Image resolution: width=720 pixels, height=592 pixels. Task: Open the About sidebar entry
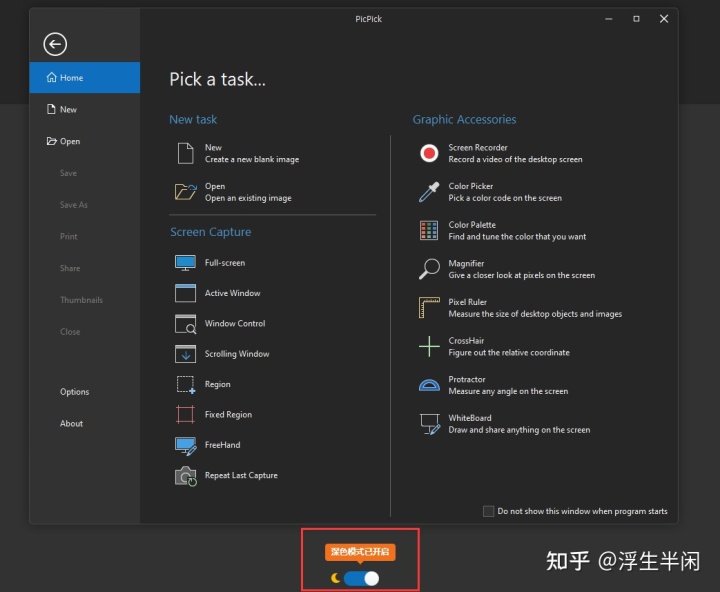[x=71, y=423]
